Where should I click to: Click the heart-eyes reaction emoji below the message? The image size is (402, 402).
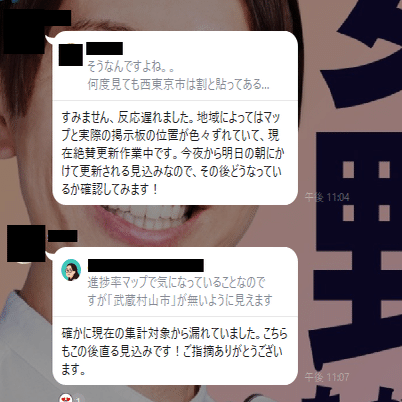(x=66, y=399)
